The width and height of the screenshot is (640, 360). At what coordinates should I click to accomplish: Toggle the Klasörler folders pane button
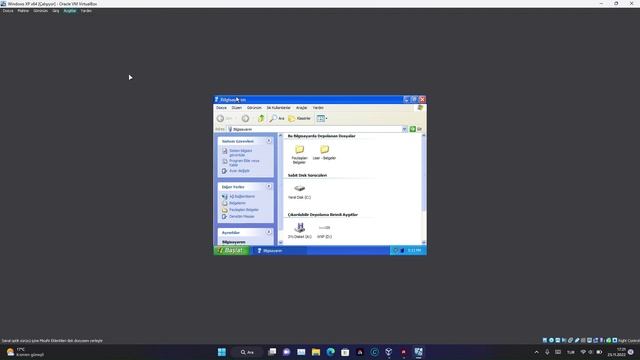300,118
